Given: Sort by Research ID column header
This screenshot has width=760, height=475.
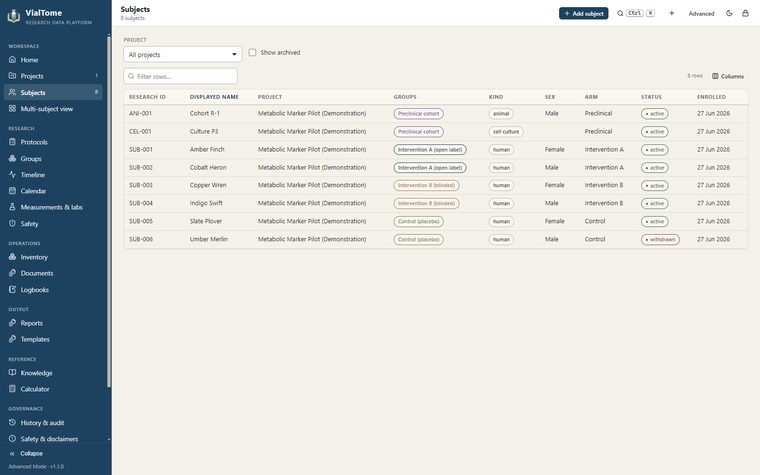Looking at the screenshot, I should pos(147,97).
